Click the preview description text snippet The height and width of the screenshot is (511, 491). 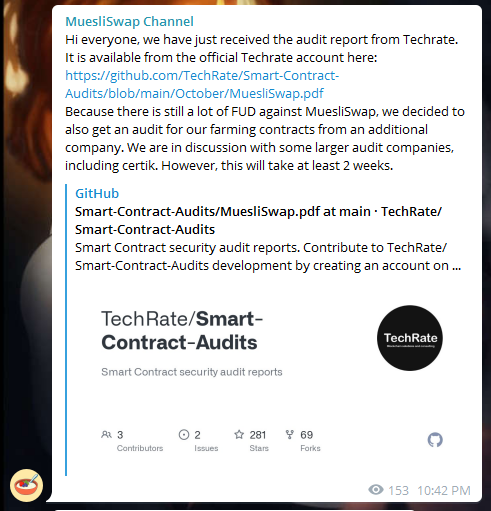(268, 256)
